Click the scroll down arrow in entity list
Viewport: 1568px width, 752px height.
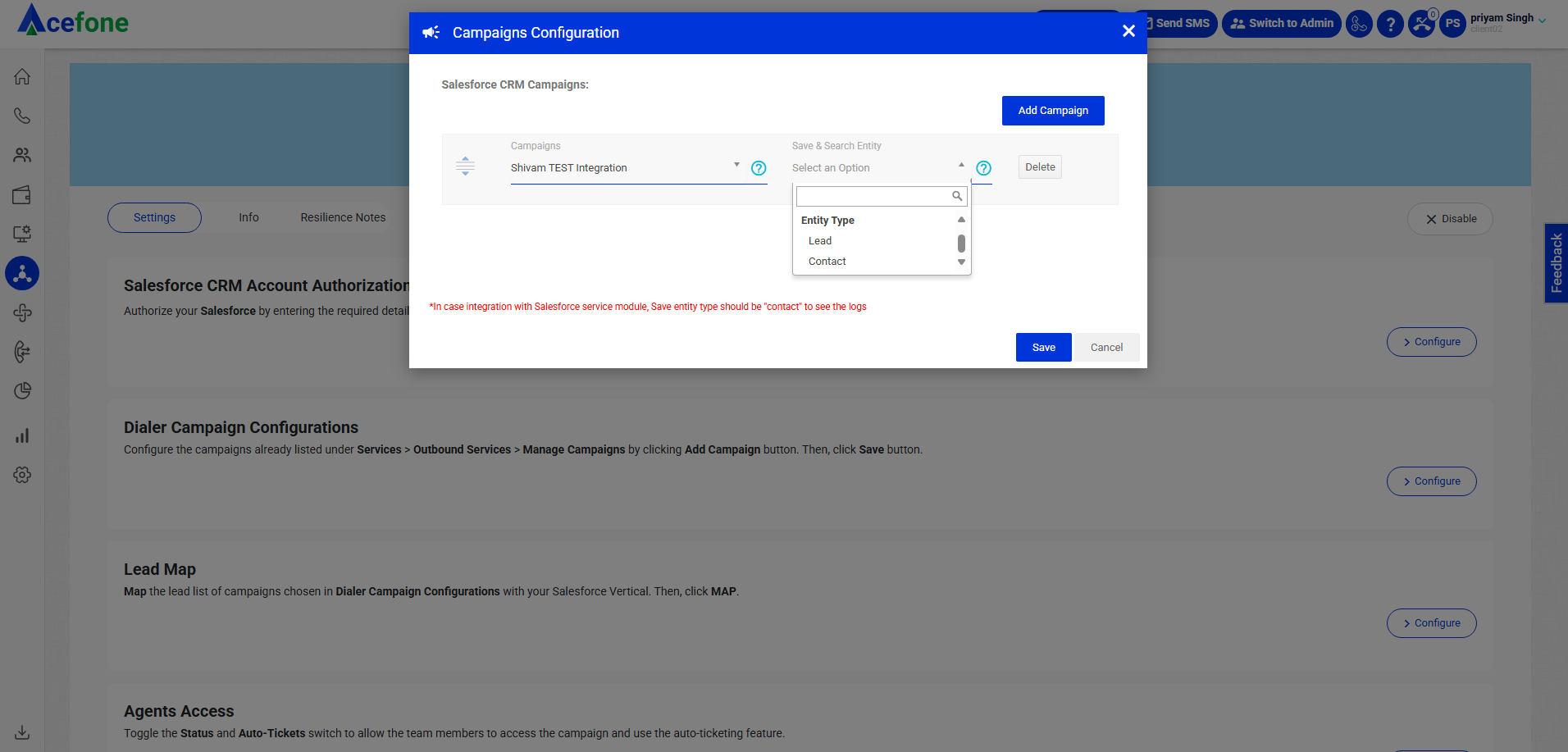click(x=961, y=262)
